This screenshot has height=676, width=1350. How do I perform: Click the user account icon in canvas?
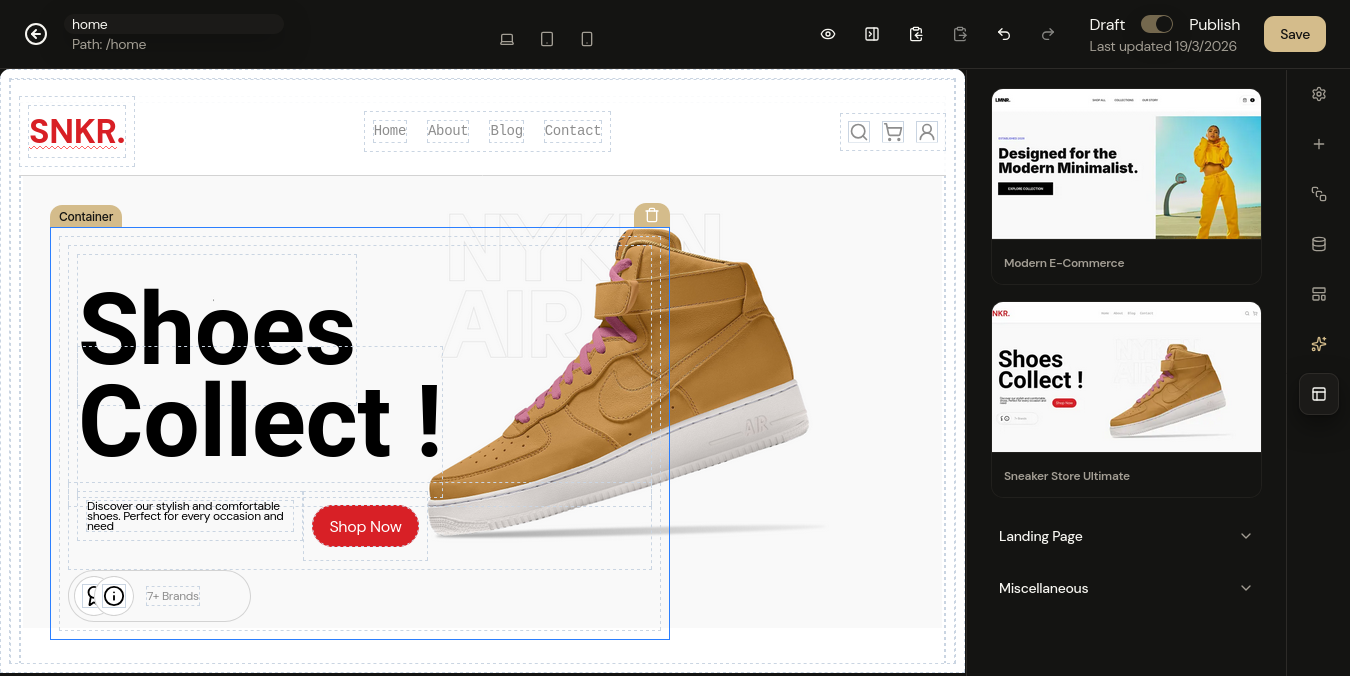coord(927,132)
